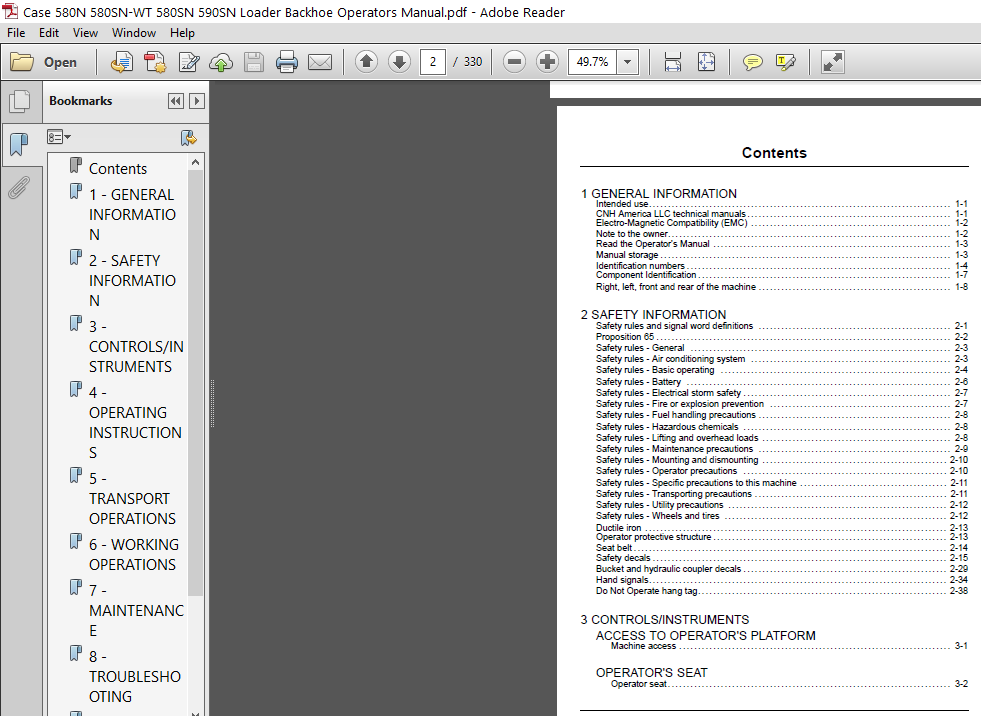This screenshot has height=716, width=981.
Task: Click the convert to PDF icon
Action: 121,62
